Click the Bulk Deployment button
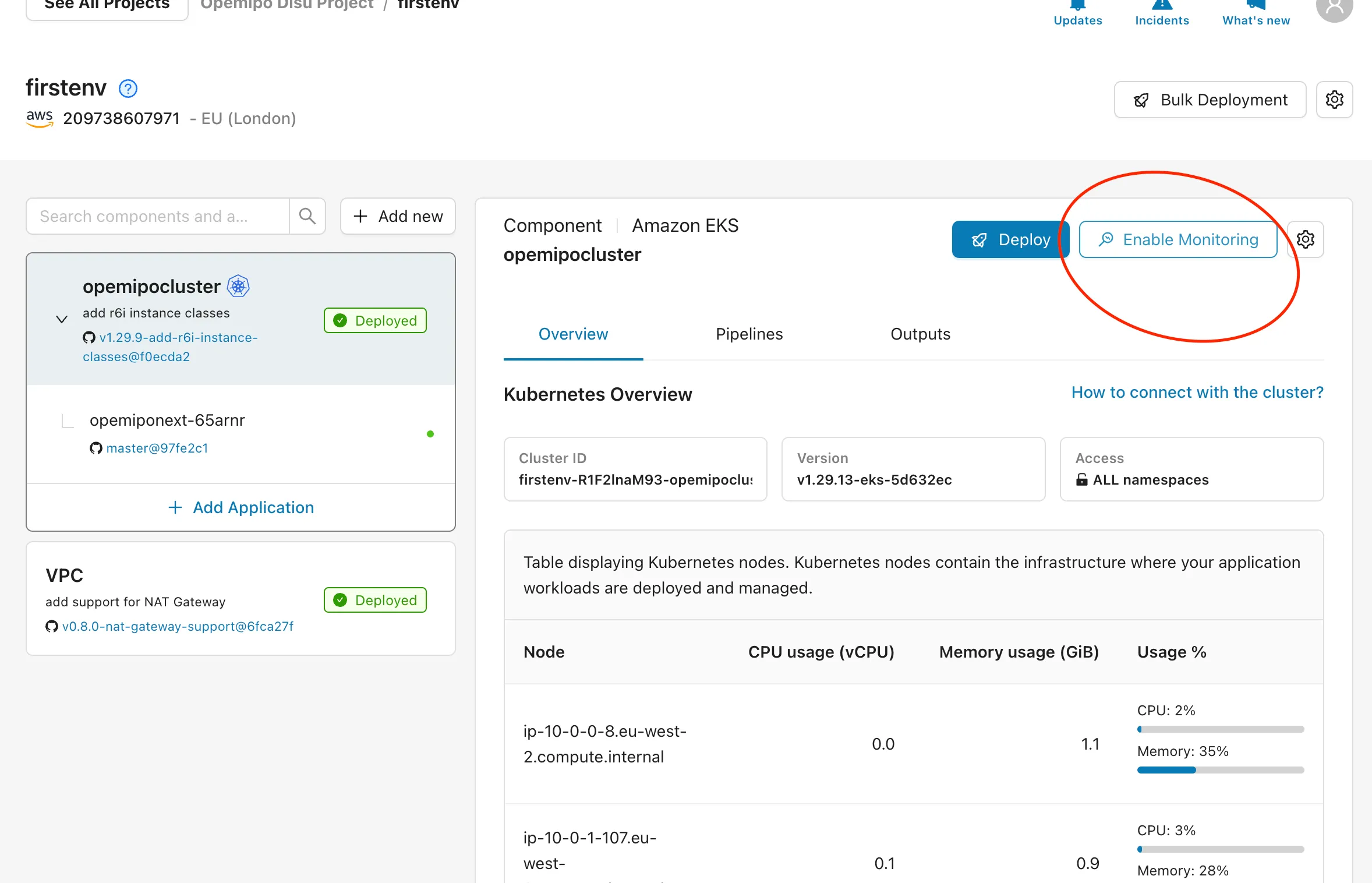Viewport: 1372px width, 883px height. tap(1210, 100)
